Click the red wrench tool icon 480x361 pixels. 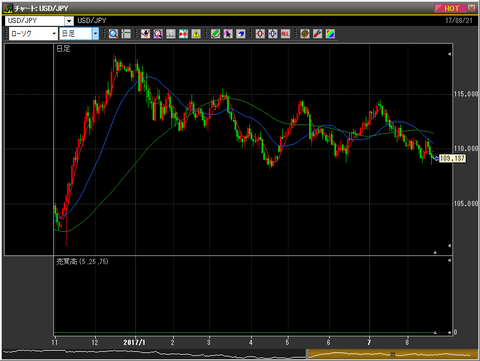pos(317,34)
